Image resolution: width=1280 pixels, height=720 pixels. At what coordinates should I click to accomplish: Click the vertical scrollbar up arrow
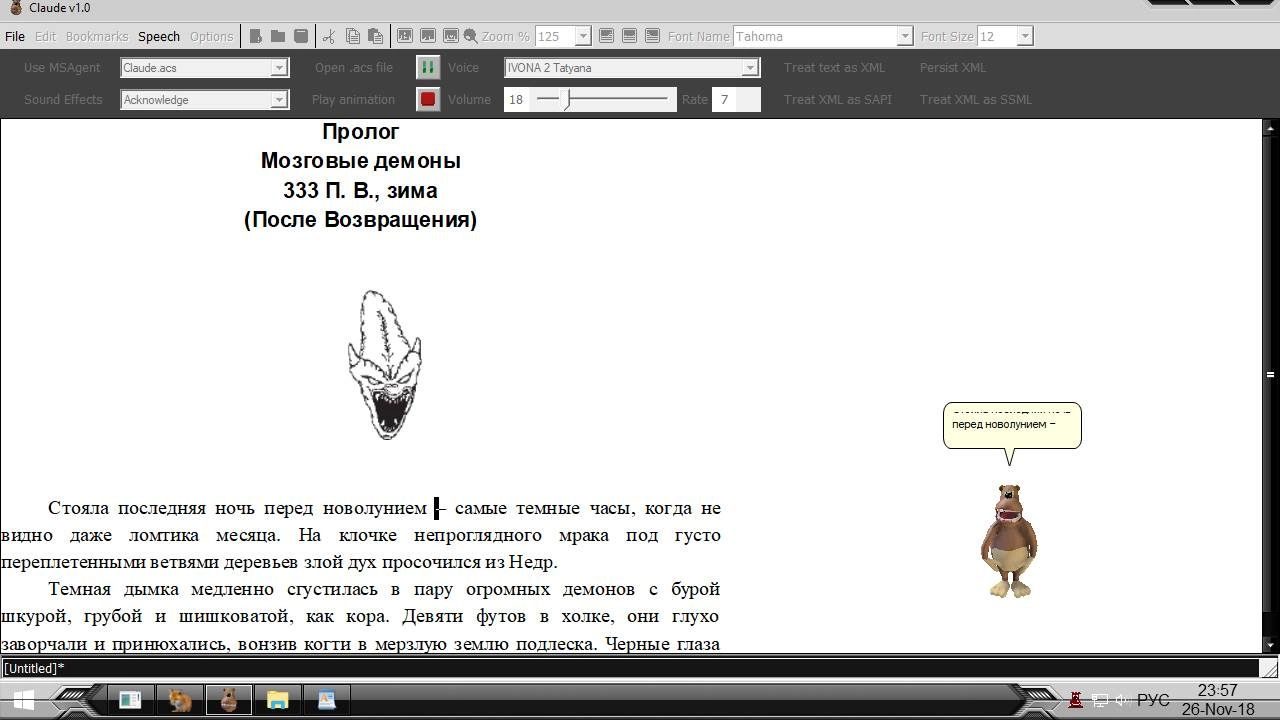coord(1270,127)
